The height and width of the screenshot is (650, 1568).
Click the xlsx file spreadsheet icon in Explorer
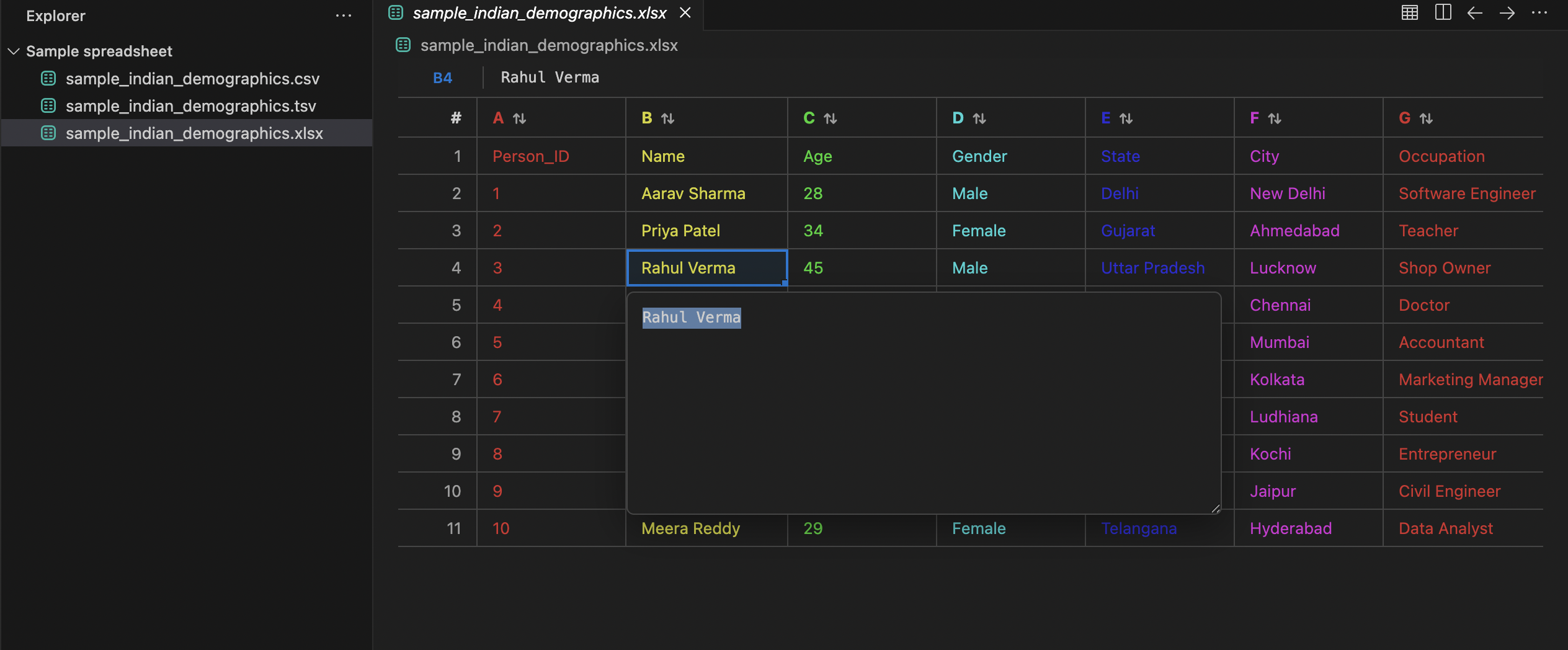[48, 133]
